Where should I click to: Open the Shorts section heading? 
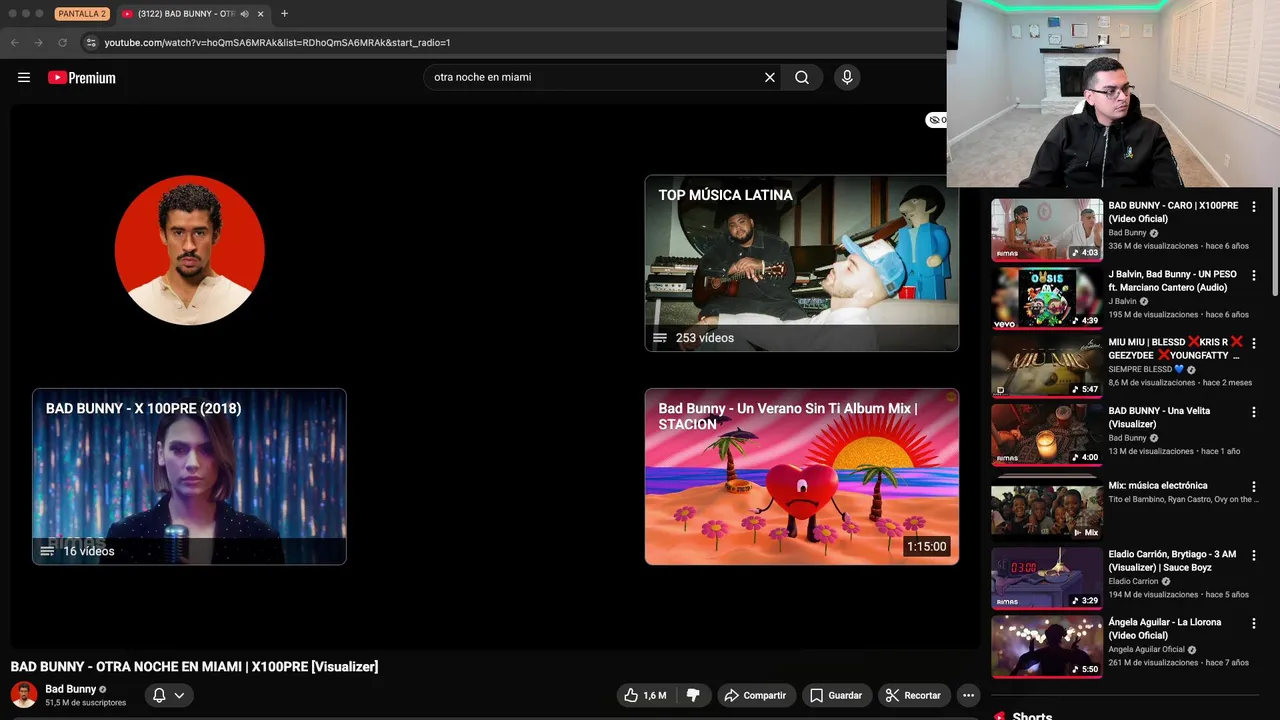1032,716
